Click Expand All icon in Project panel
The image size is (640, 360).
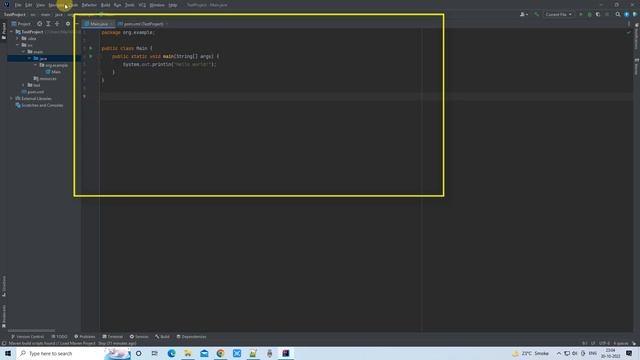pos(48,24)
